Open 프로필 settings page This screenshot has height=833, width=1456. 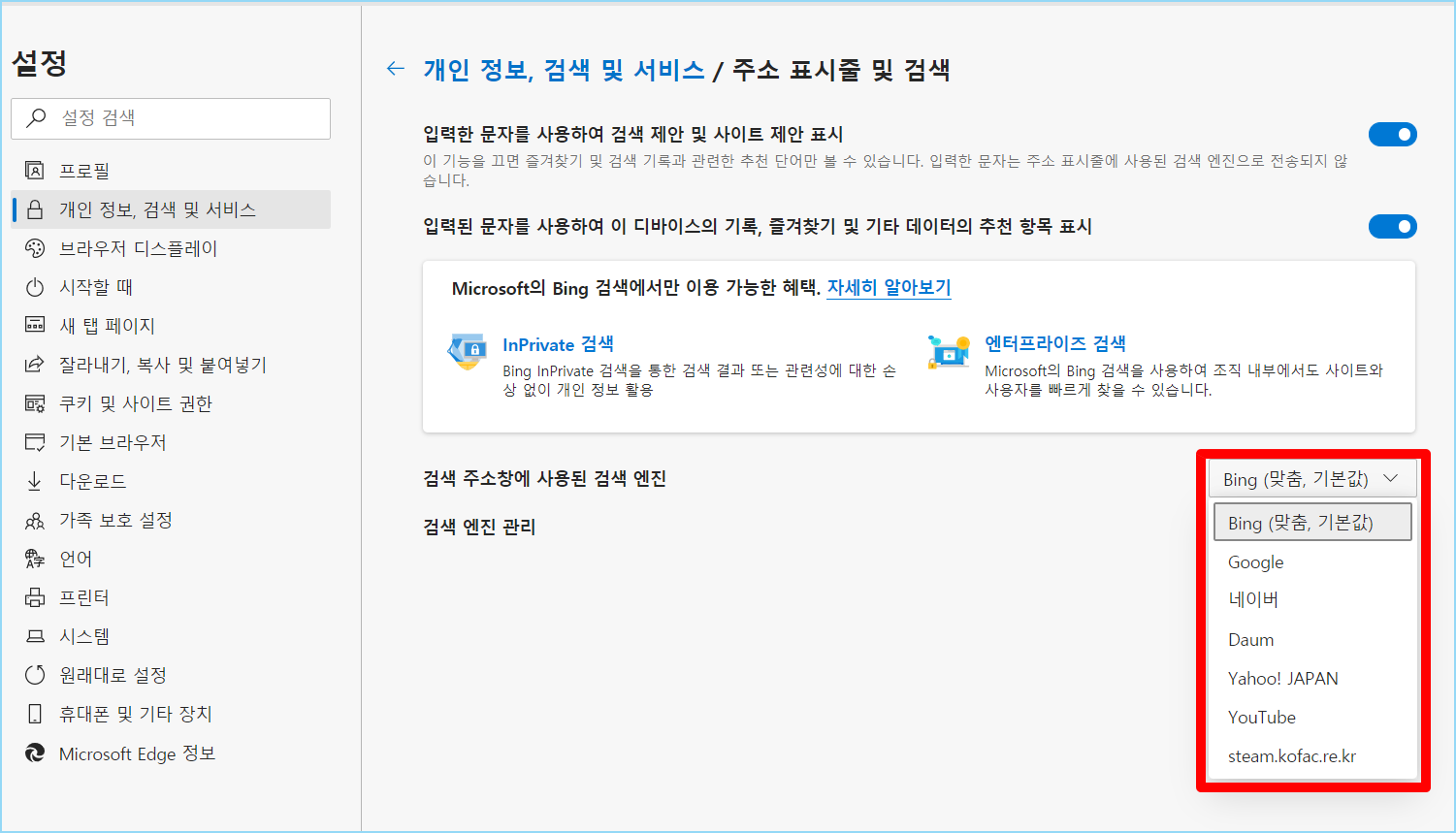(171, 171)
